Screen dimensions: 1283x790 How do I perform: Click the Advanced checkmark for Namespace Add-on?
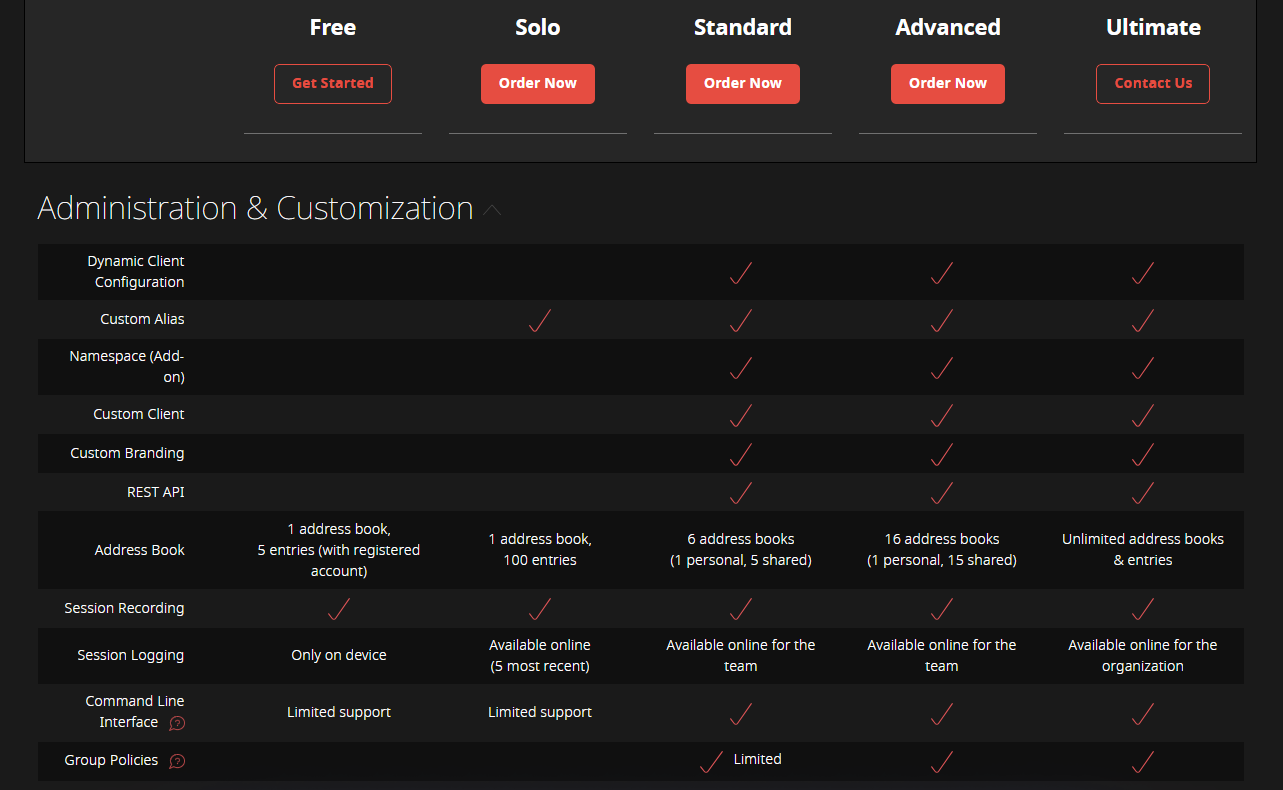942,368
